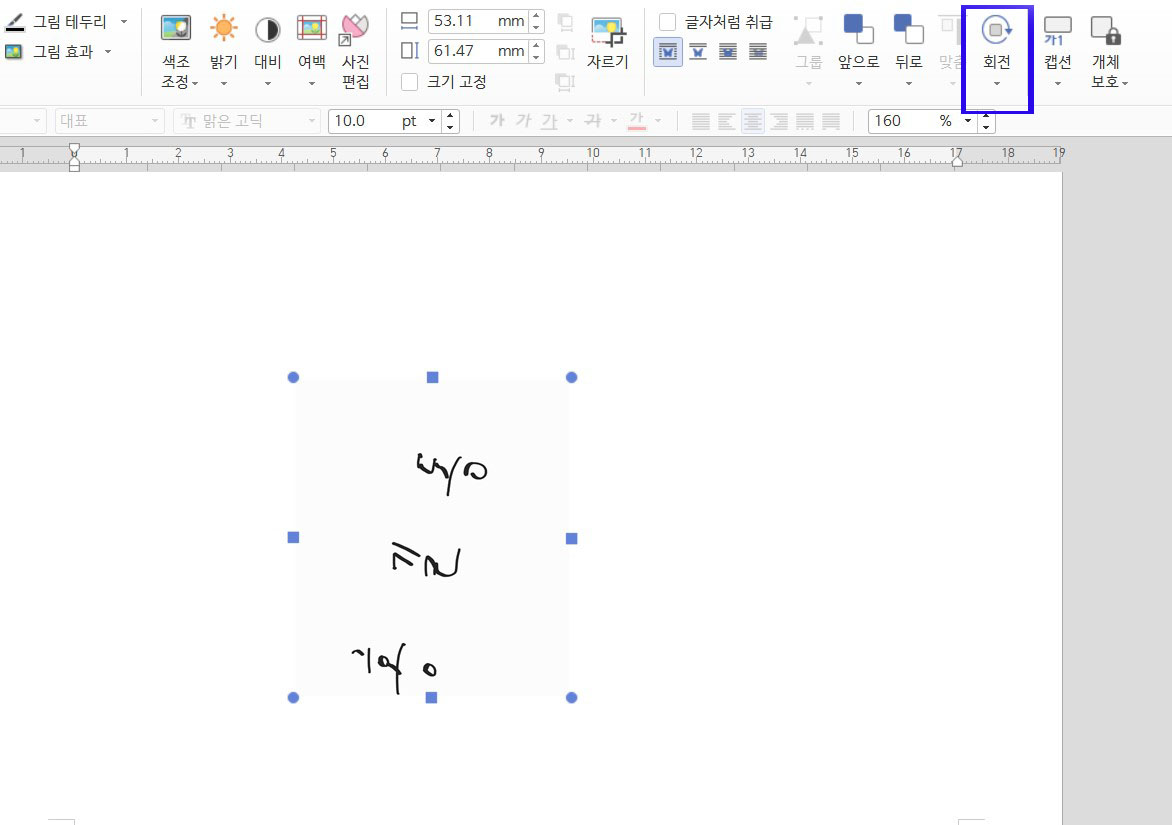This screenshot has width=1172, height=825.
Task: Select the top-and-bottom text wrap option
Action: pyautogui.click(x=698, y=52)
